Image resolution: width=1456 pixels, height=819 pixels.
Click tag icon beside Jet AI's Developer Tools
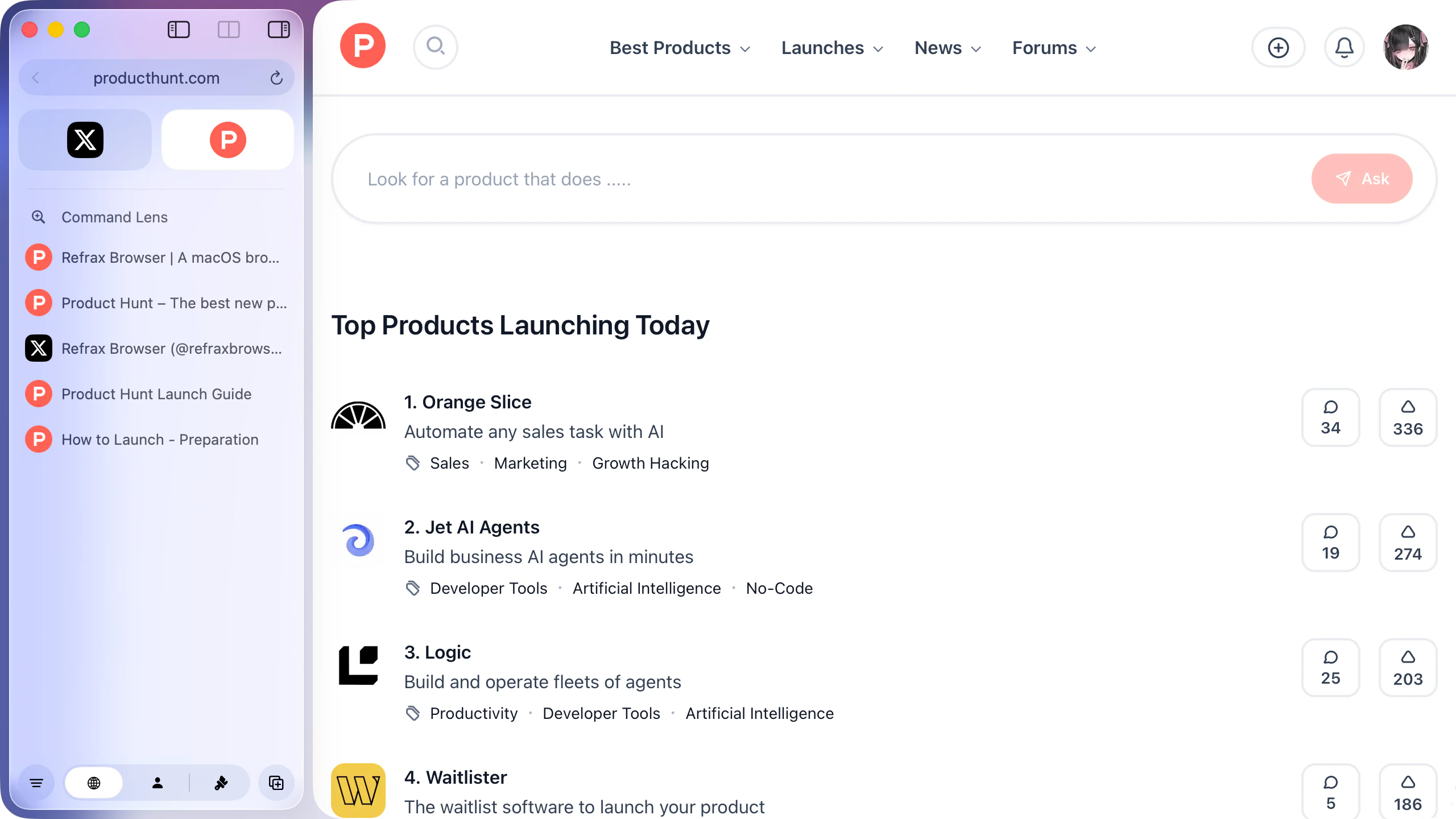pyautogui.click(x=413, y=588)
